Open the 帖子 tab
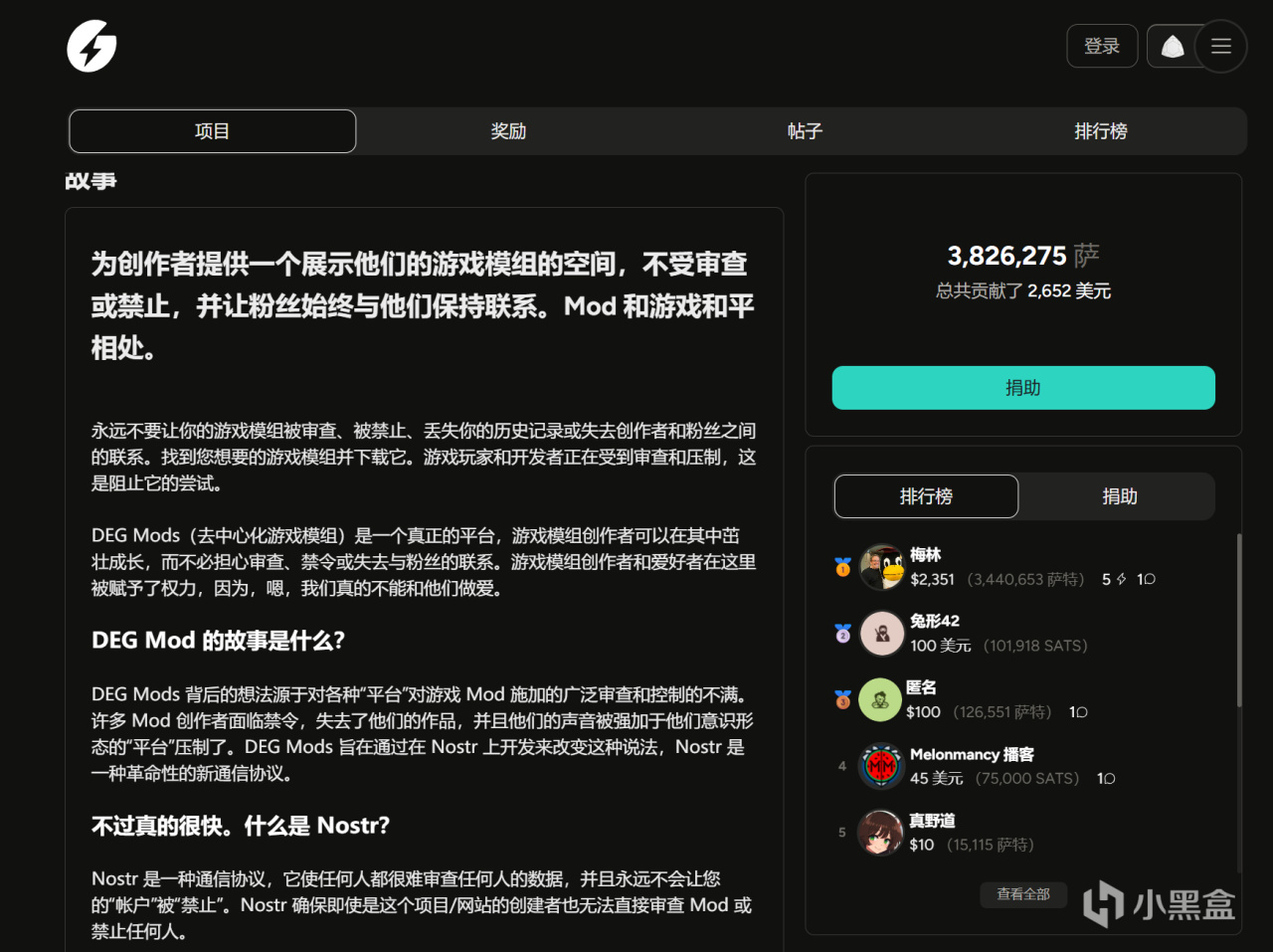 click(x=805, y=131)
